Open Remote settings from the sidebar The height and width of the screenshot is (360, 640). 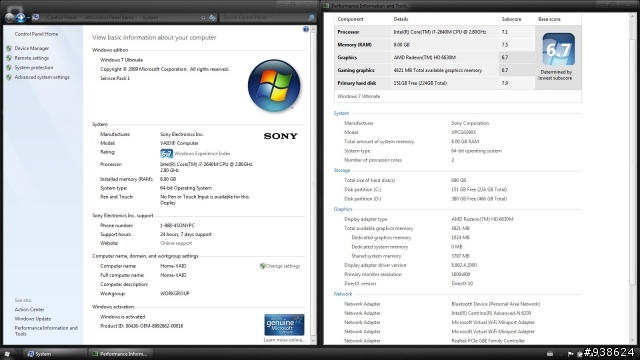tap(31, 58)
